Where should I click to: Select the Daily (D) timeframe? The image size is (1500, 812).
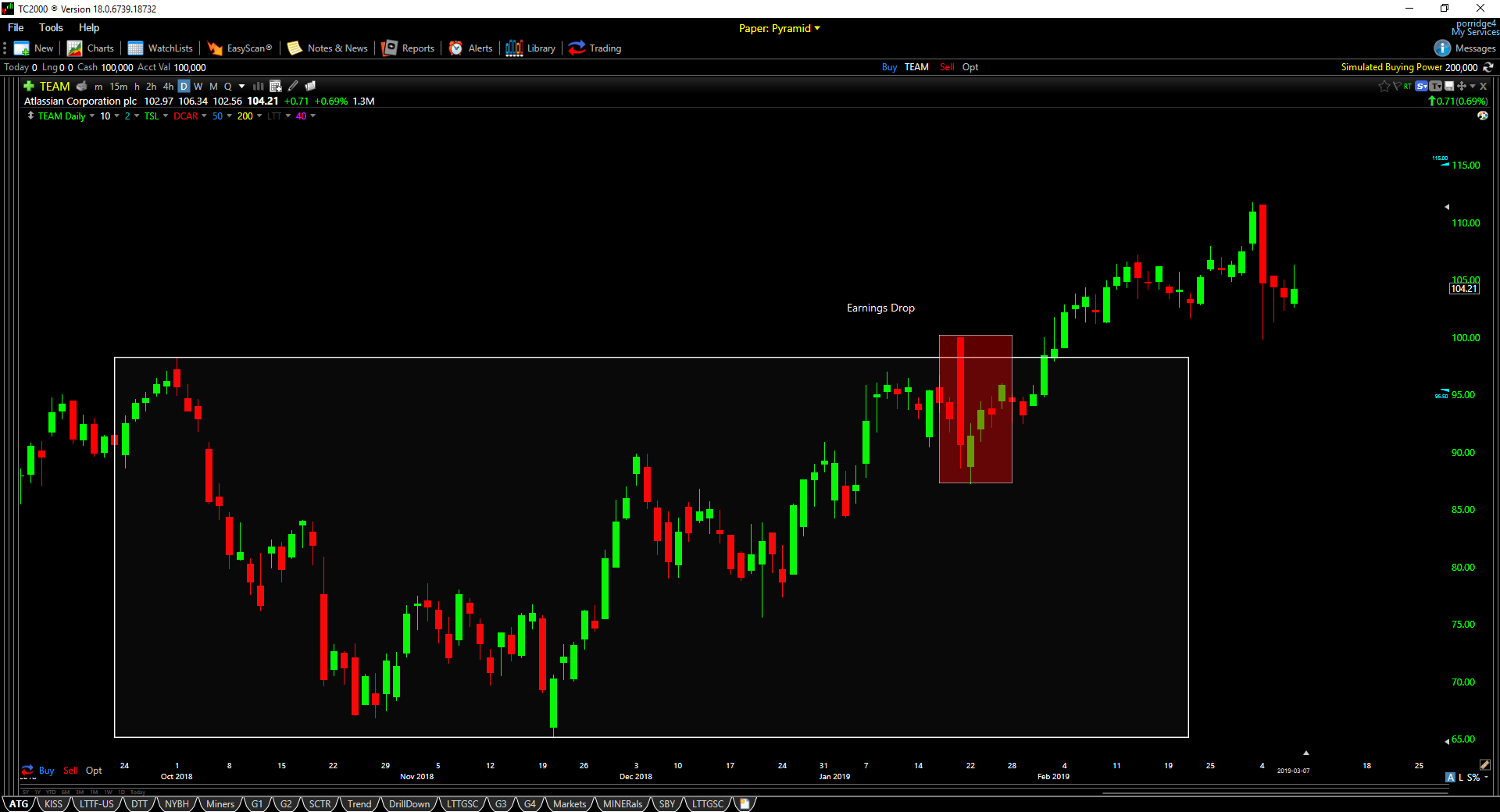point(184,87)
